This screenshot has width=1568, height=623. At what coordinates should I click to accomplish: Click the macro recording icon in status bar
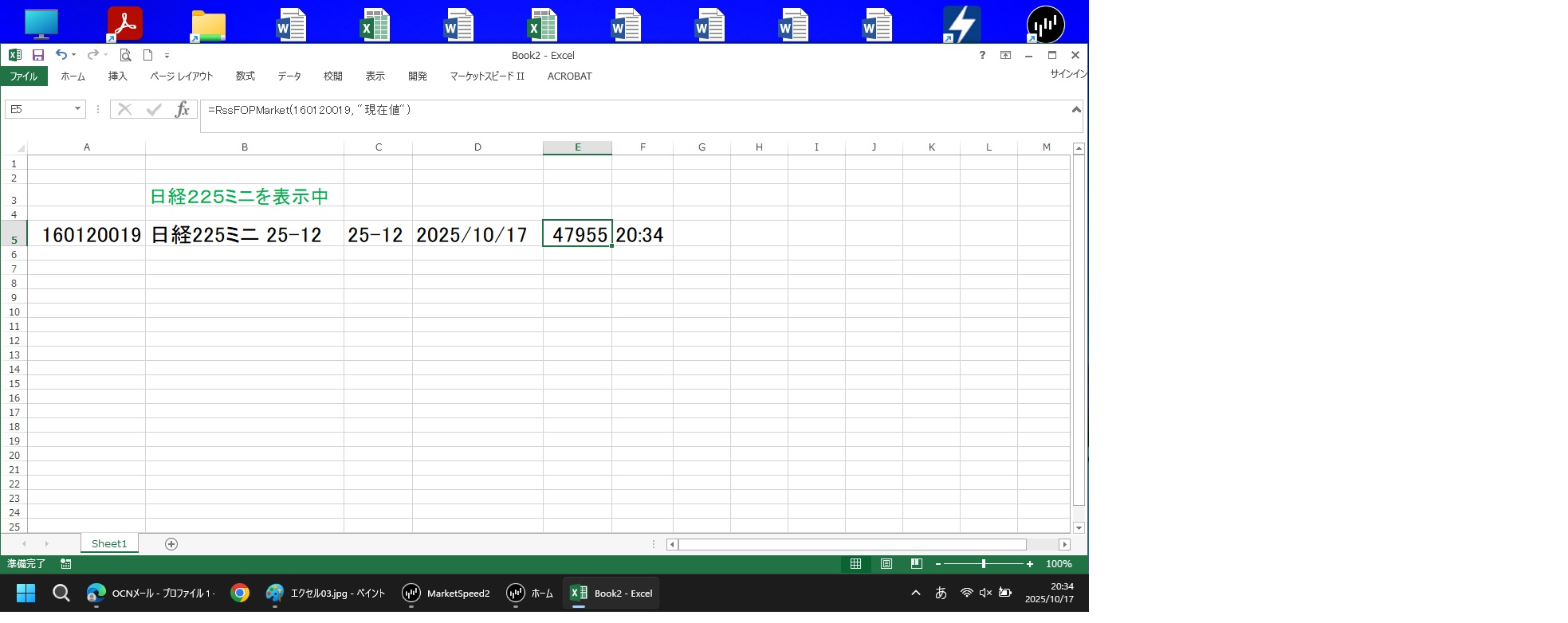point(66,564)
